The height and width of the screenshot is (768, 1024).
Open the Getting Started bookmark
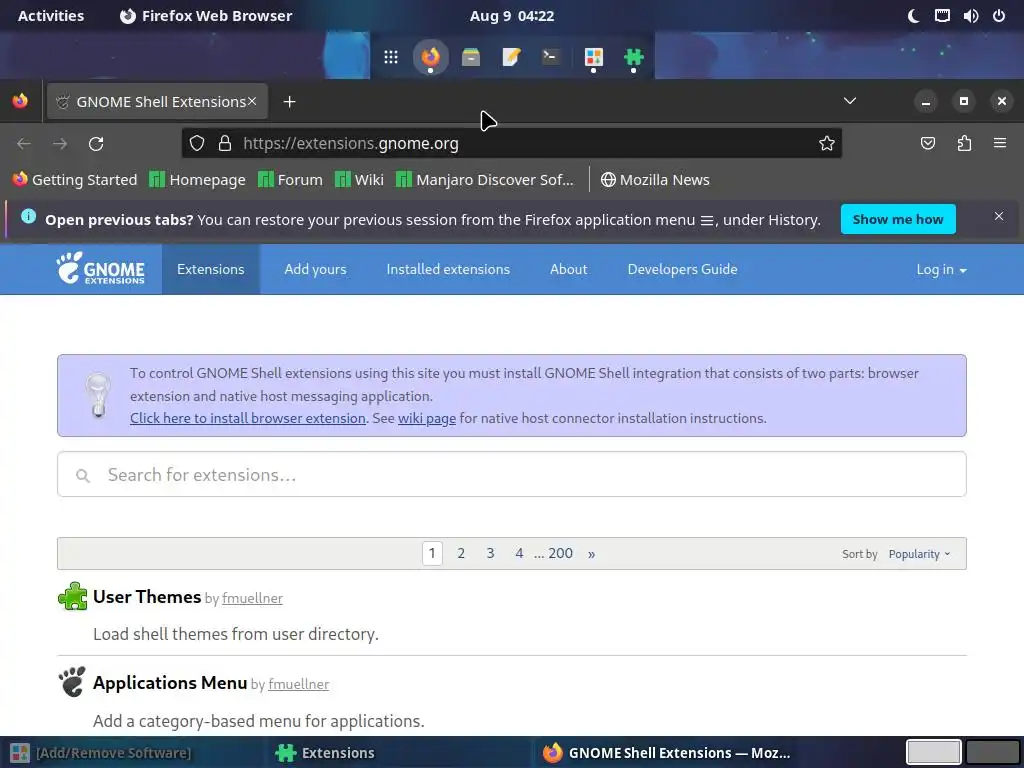[75, 180]
